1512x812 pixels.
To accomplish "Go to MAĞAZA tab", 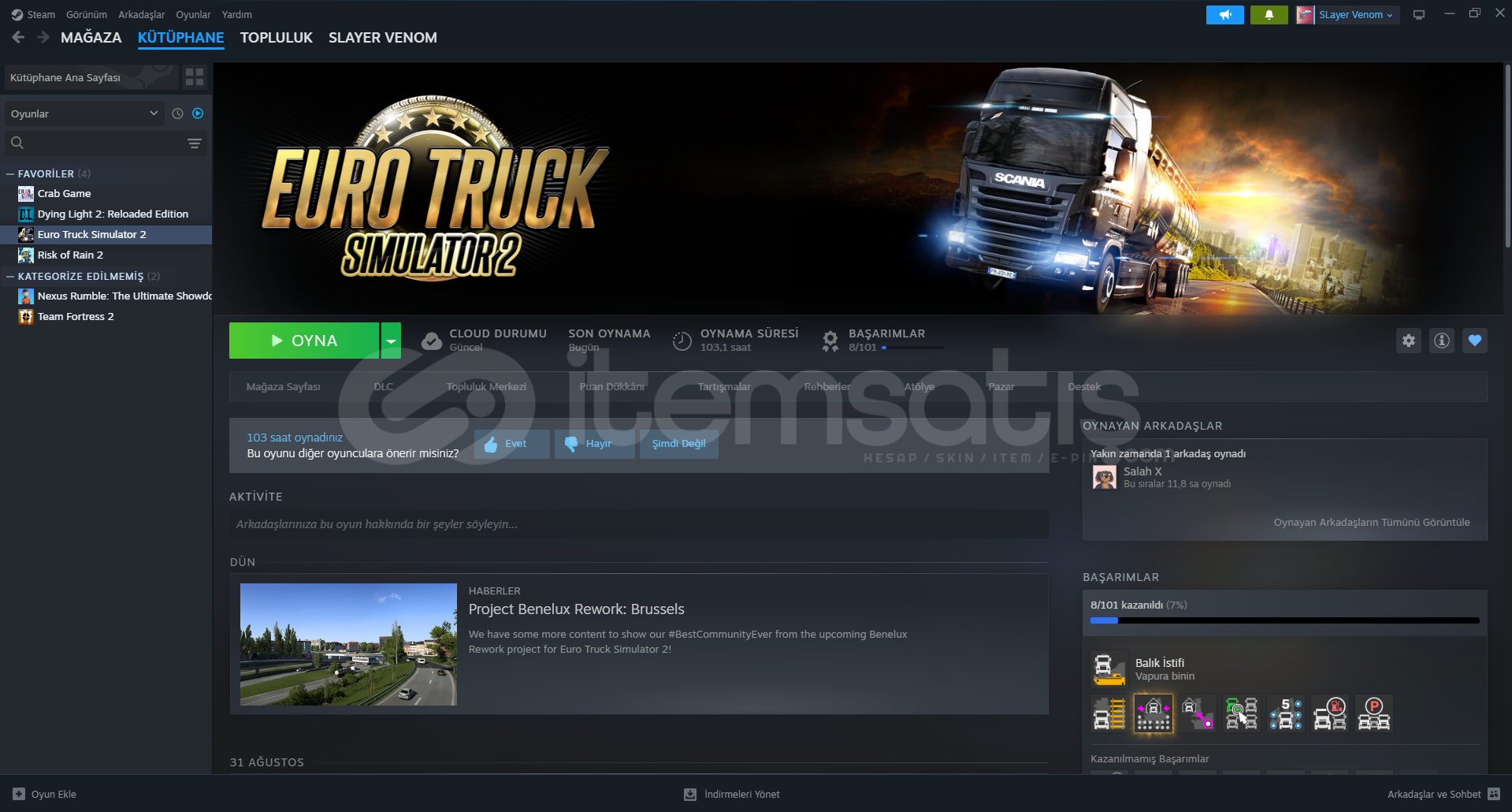I will [x=91, y=37].
